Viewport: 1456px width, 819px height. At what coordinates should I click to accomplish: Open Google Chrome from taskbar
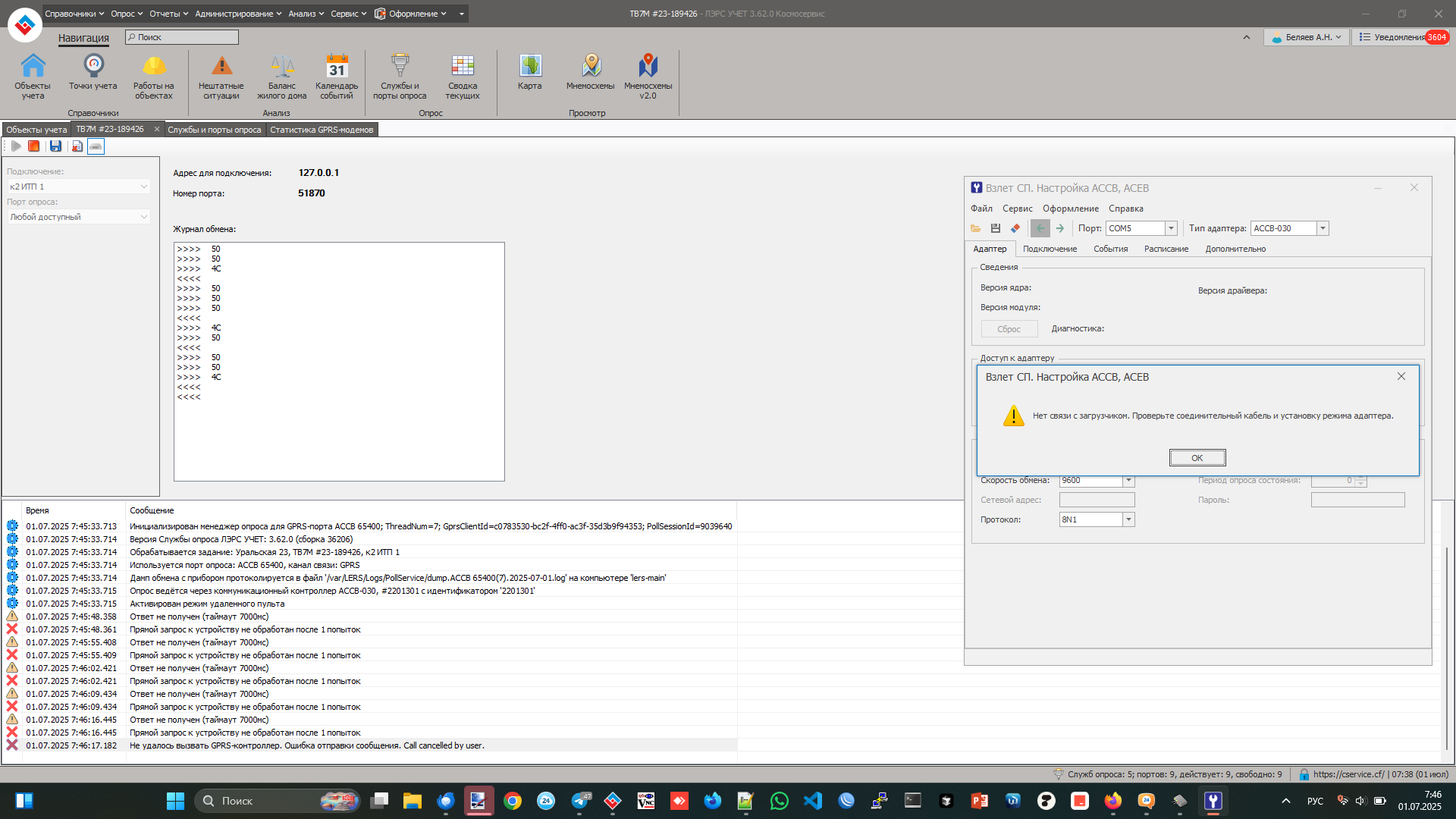[x=513, y=801]
